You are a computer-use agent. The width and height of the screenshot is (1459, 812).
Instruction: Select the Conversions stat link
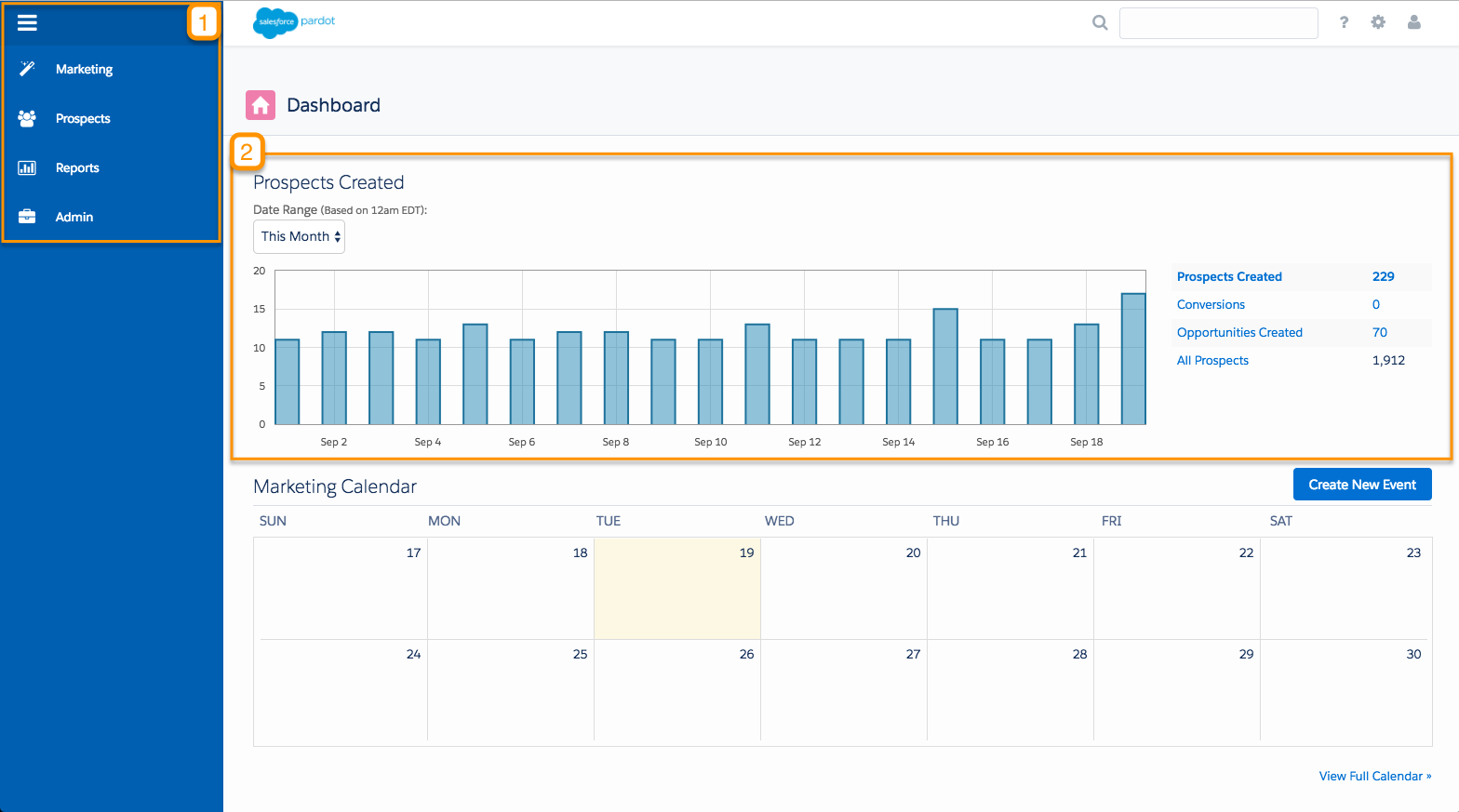tap(1211, 304)
